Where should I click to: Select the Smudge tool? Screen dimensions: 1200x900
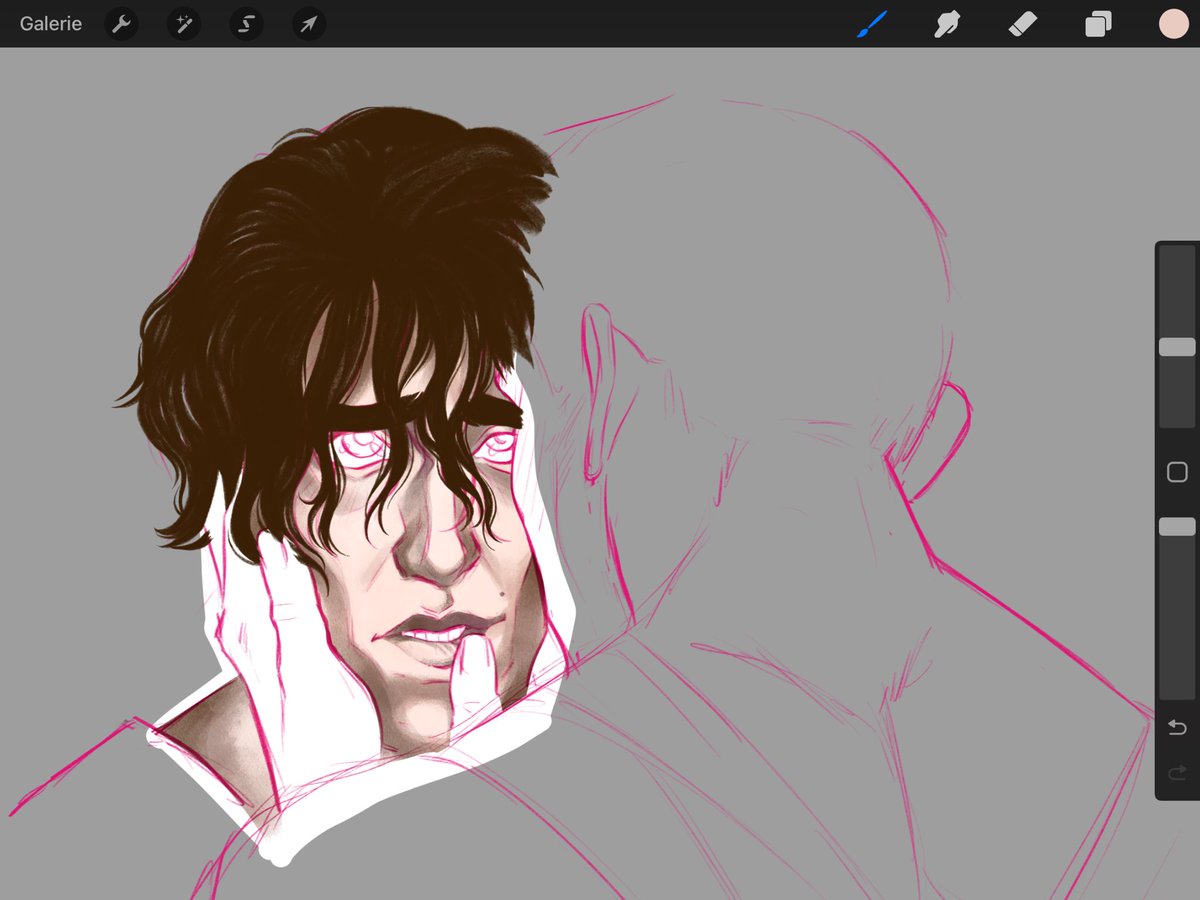click(947, 24)
